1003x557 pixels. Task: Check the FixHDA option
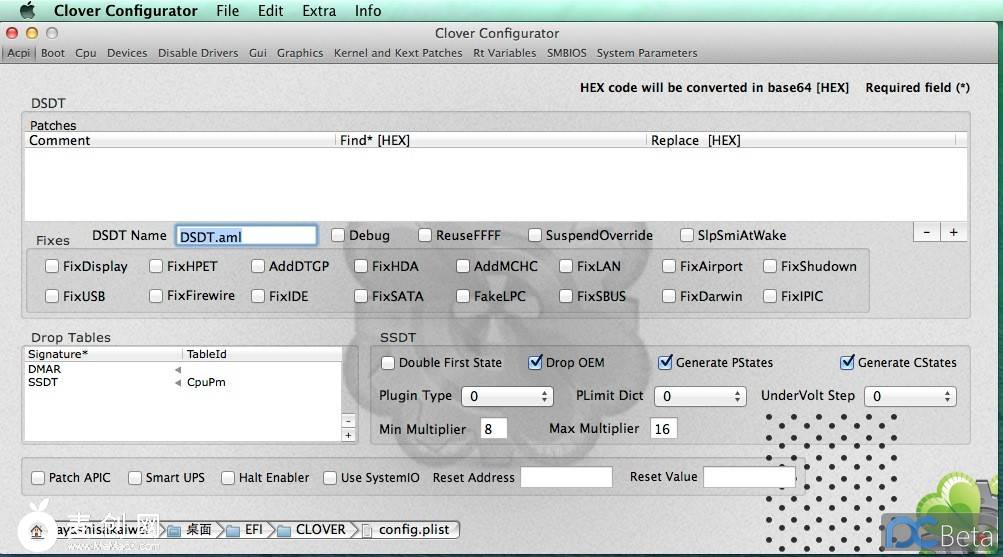(x=361, y=266)
